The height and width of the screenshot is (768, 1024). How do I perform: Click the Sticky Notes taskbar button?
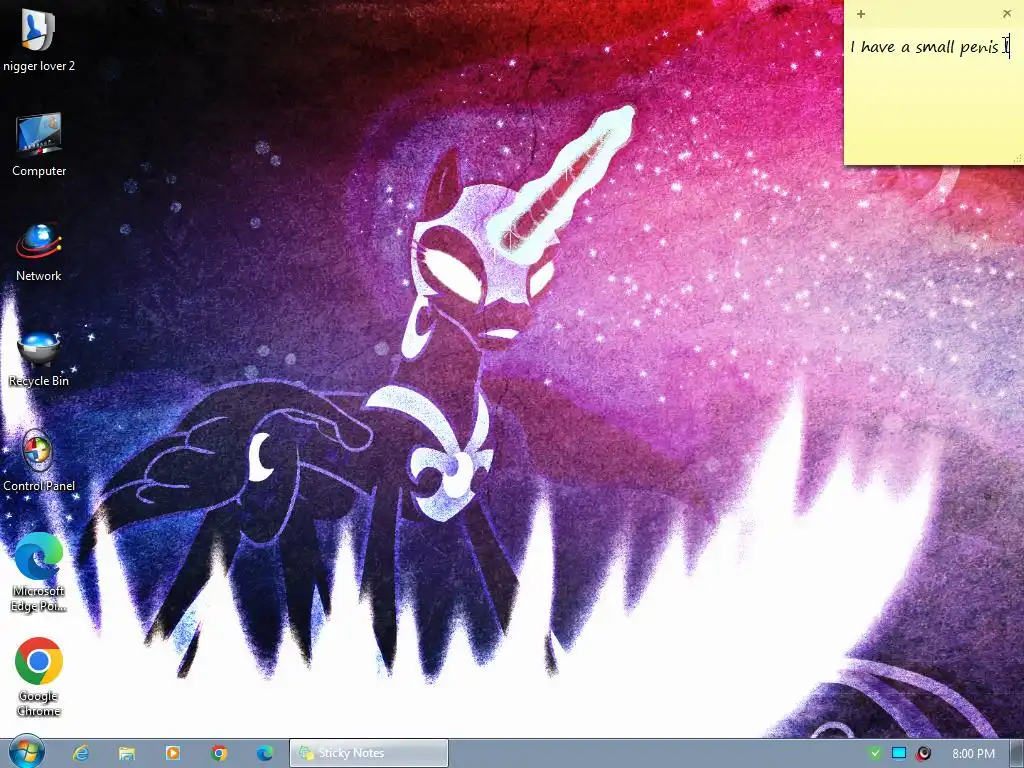(x=369, y=753)
